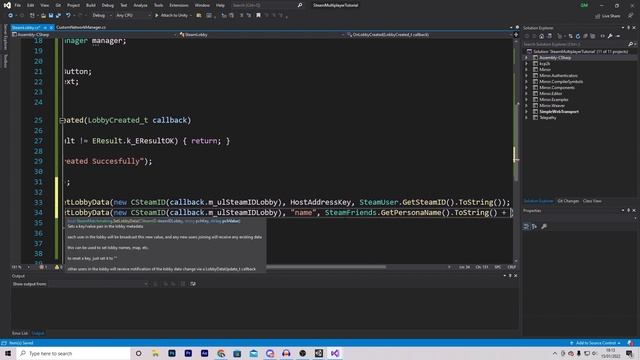Close the SteamLobby.cs tab
640x360 pixels.
tap(51, 27)
